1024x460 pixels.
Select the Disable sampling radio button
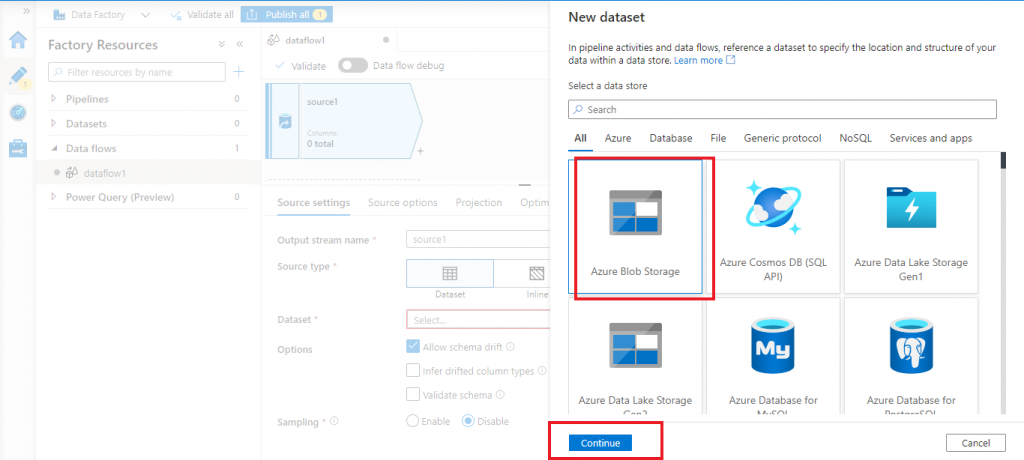[x=468, y=421]
